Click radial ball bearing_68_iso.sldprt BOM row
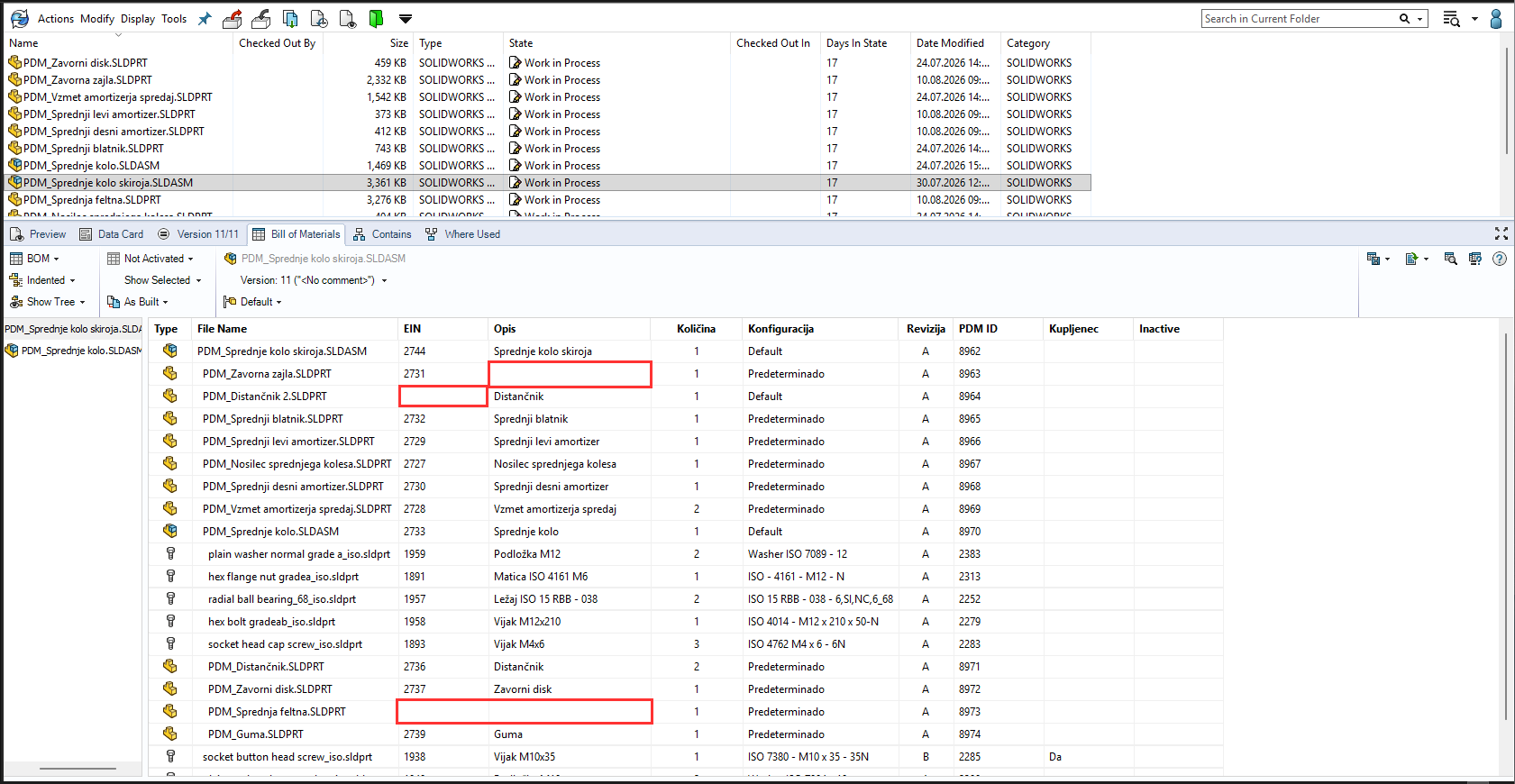 (x=686, y=599)
